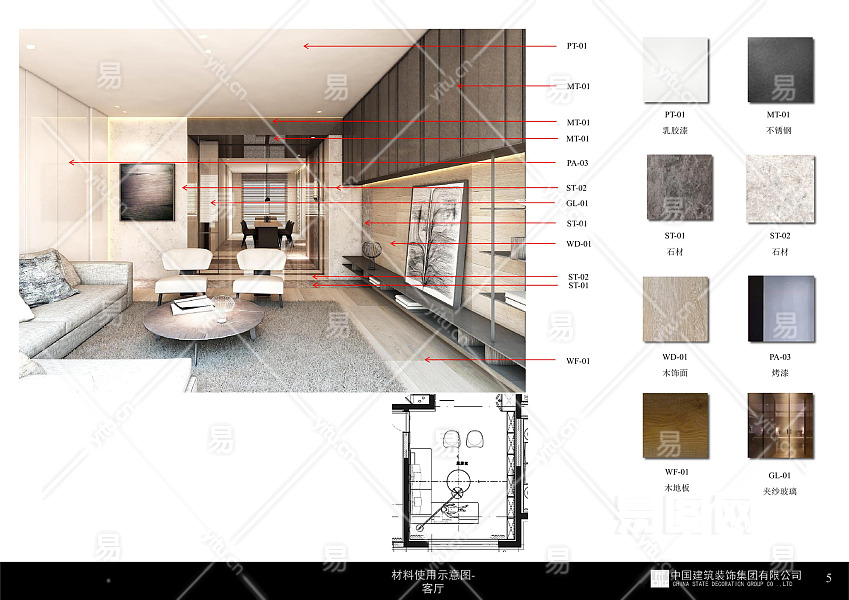Viewport: 849px width, 600px height.
Task: Select the brown WF-01 wood floor swatch
Action: tap(675, 426)
